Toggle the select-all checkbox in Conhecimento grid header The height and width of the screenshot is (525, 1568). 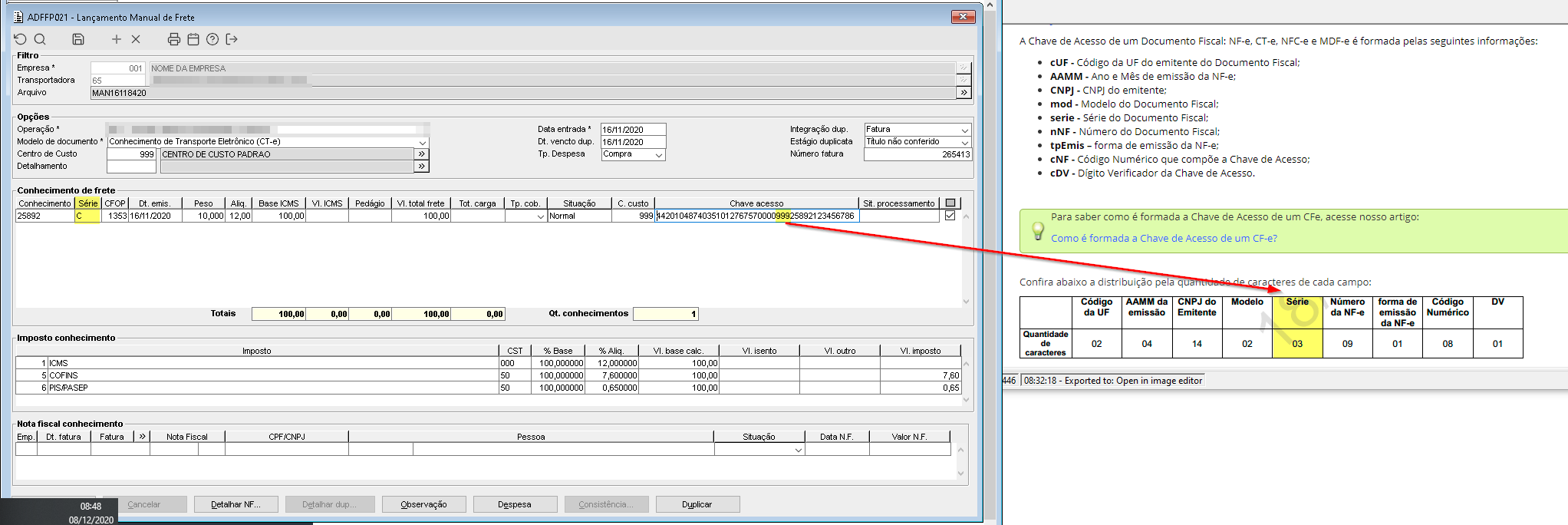click(x=950, y=203)
